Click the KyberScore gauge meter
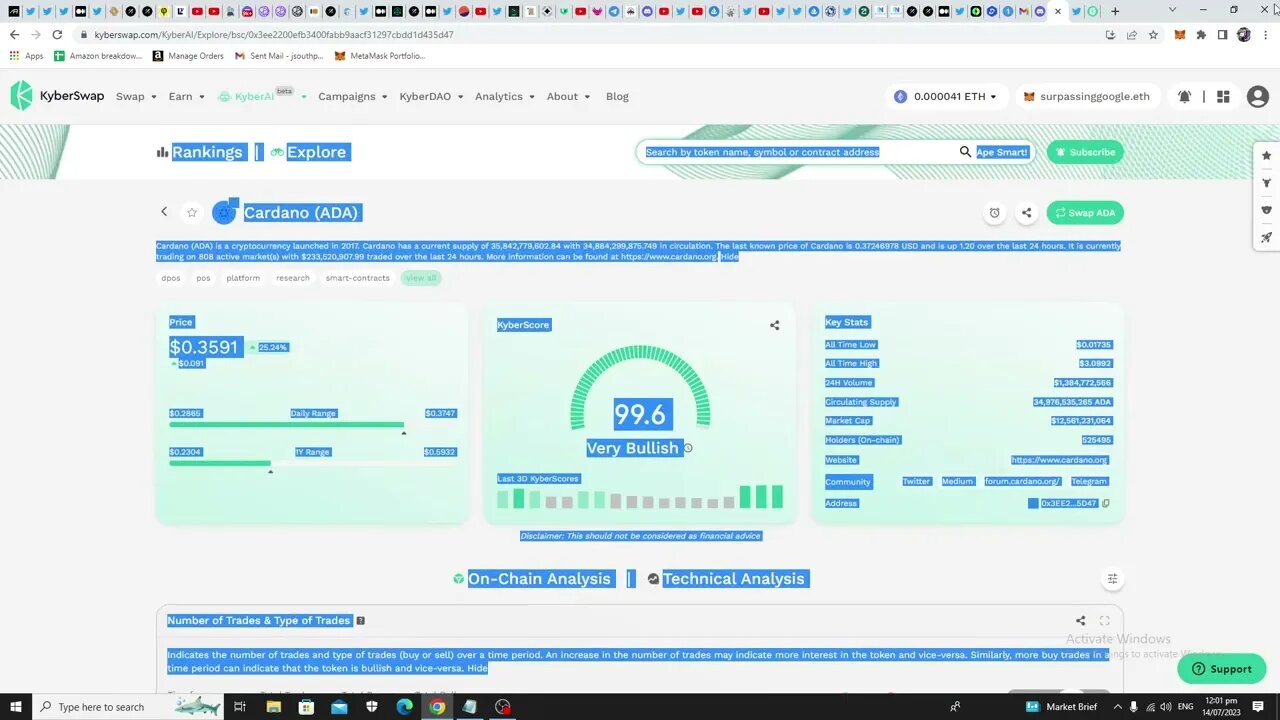 click(640, 390)
